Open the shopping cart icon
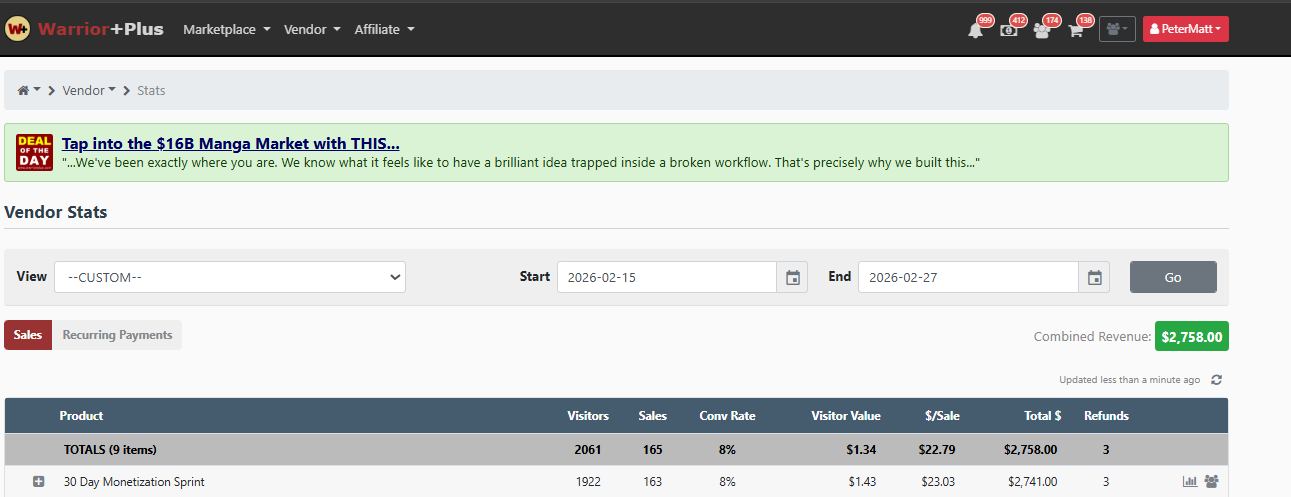 pyautogui.click(x=1076, y=30)
